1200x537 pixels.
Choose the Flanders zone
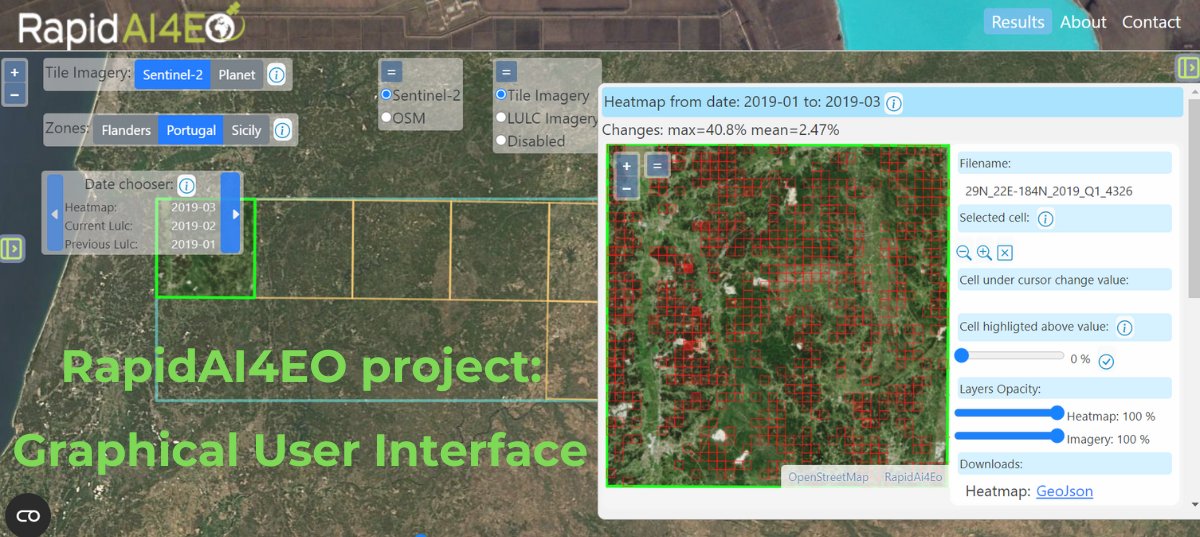click(x=126, y=130)
